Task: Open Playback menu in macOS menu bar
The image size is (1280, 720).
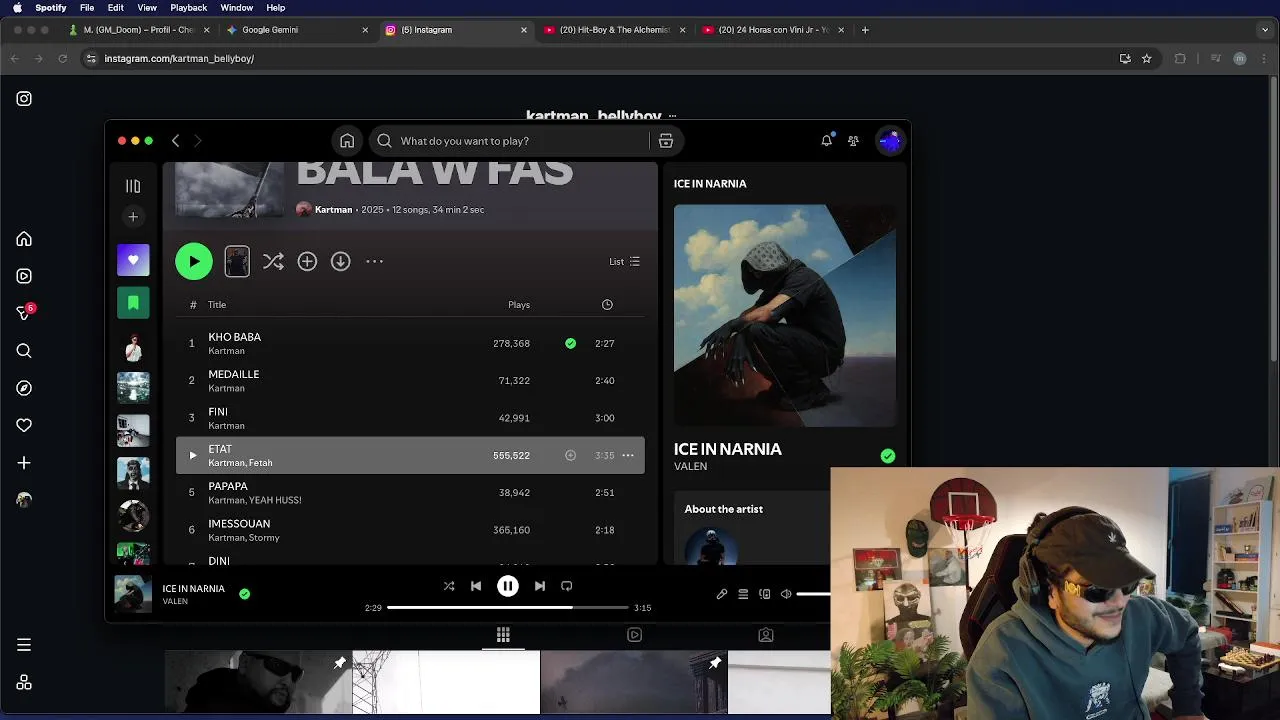Action: [188, 8]
